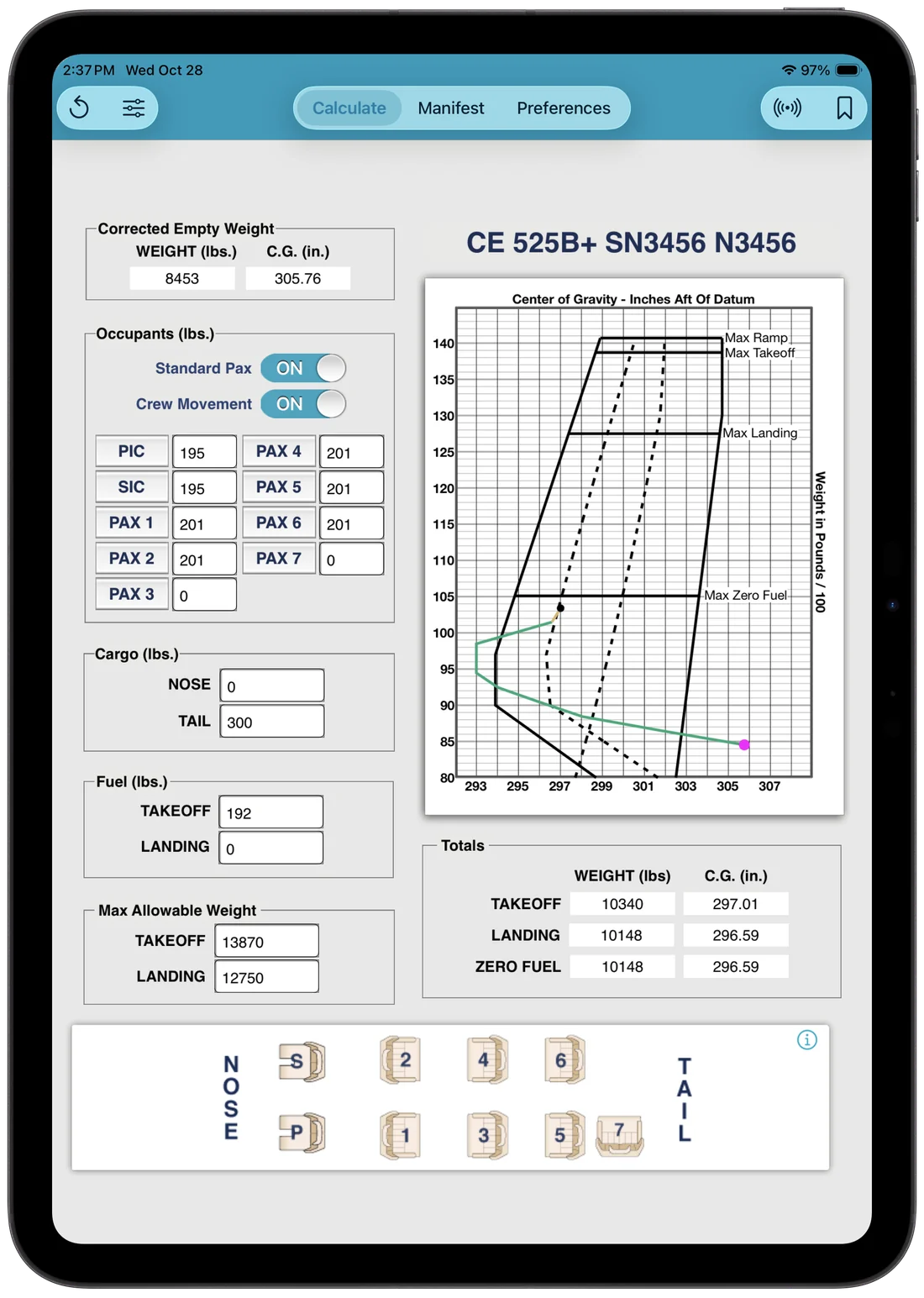This screenshot has height=1298, width=924.
Task: Toggle the Crew Movement switch
Action: [303, 404]
